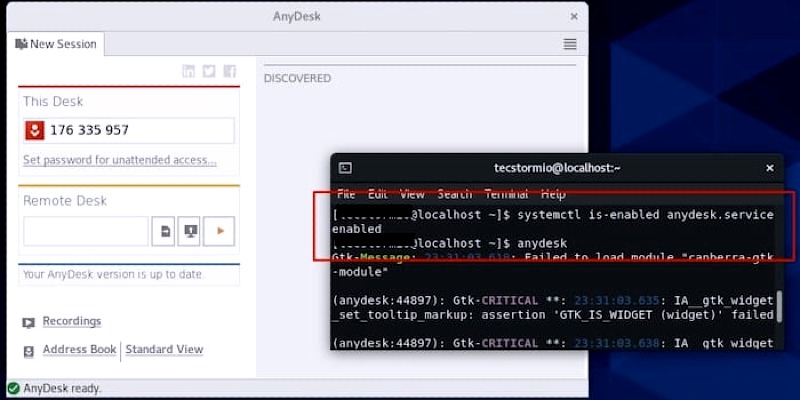Viewport: 800px width, 400px height.
Task: Open the terminal File menu
Action: (346, 194)
